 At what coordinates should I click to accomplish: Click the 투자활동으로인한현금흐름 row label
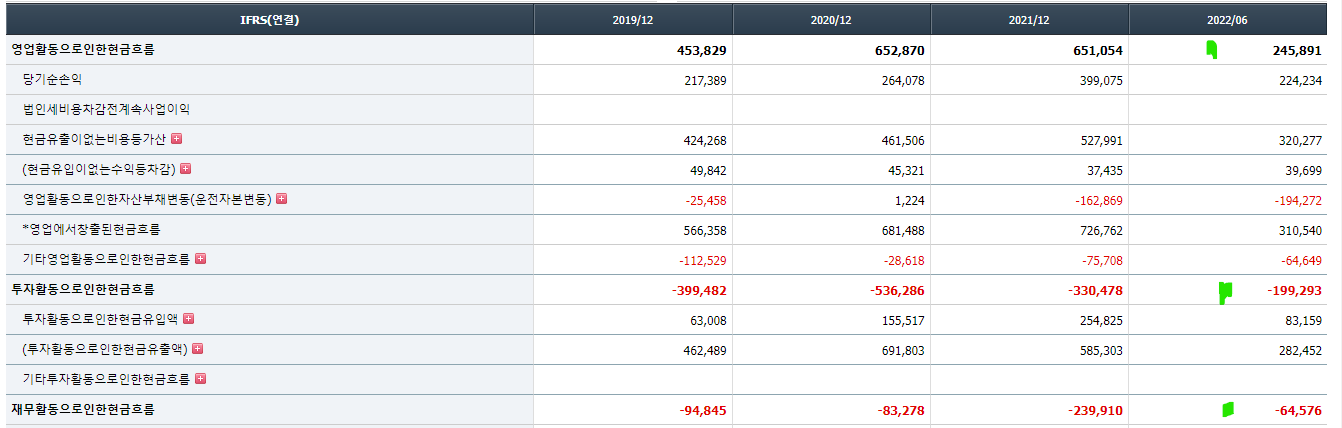83,289
